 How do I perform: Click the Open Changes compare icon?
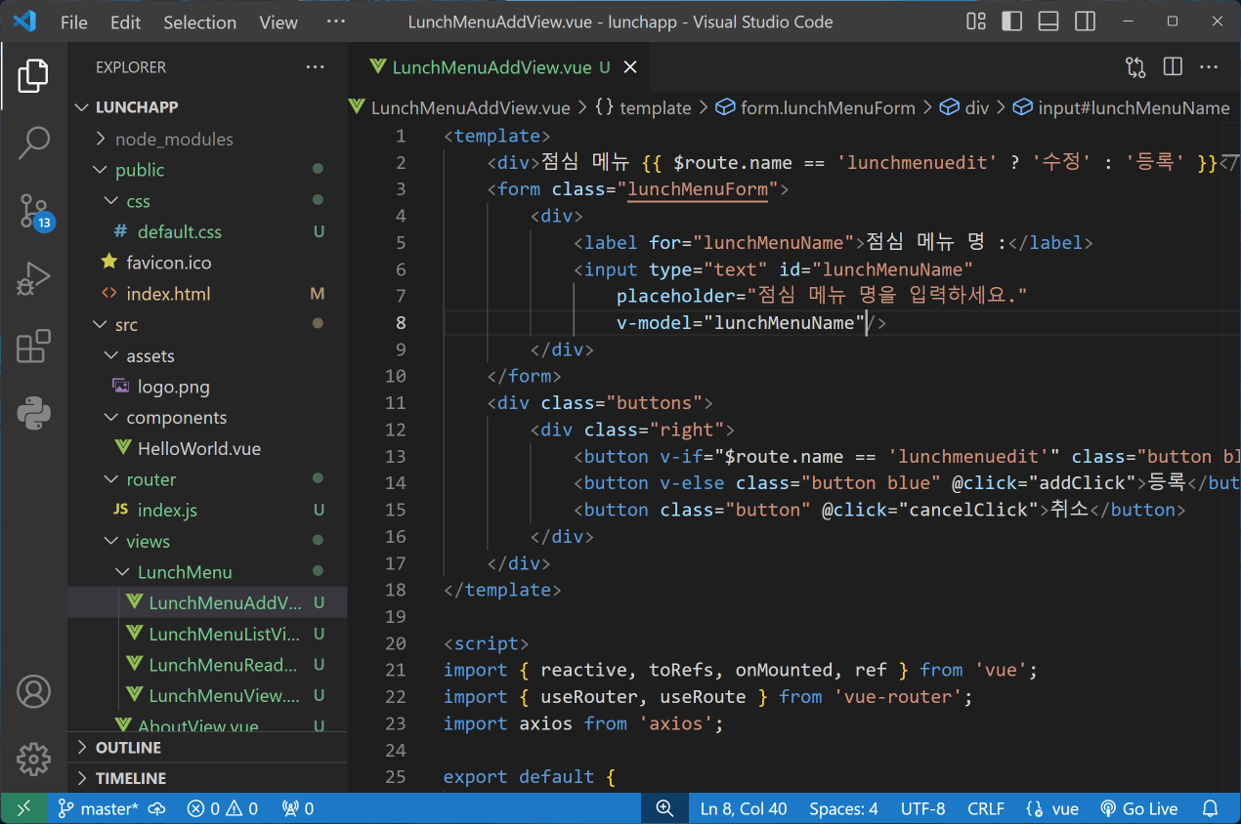pos(1135,67)
